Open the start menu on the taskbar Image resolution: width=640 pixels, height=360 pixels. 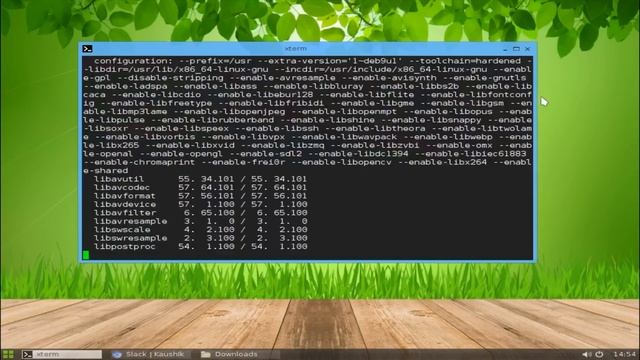point(8,354)
